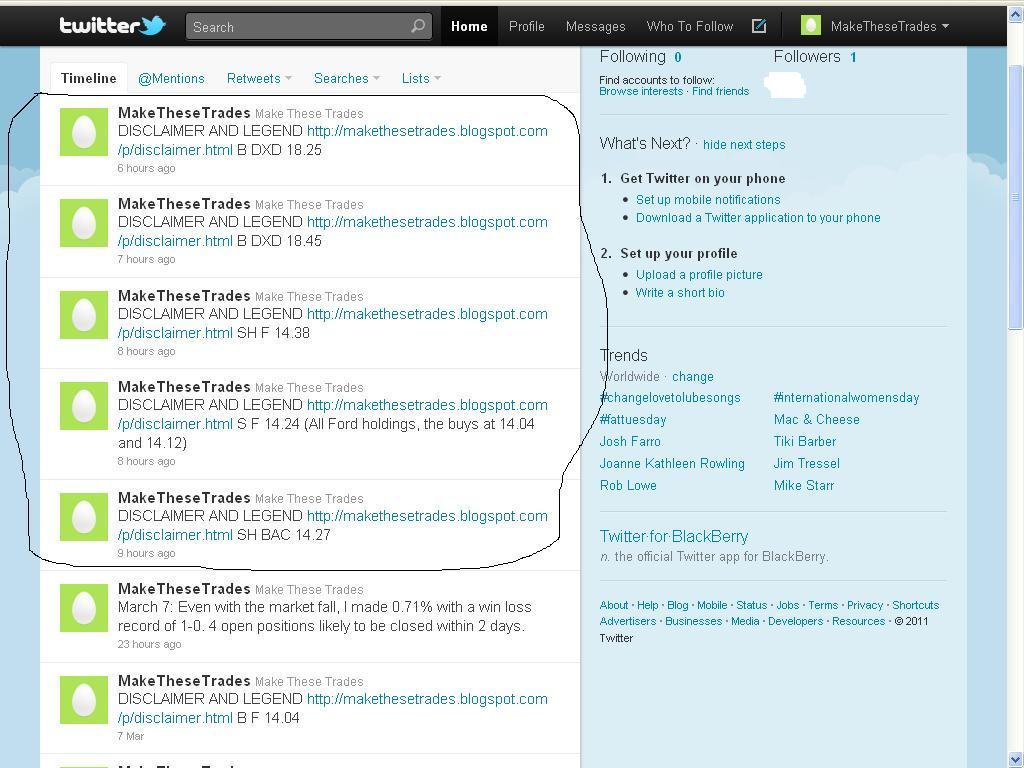1024x768 pixels.
Task: Click the MakeTheseTrades avatar in top bar
Action: [x=810, y=25]
